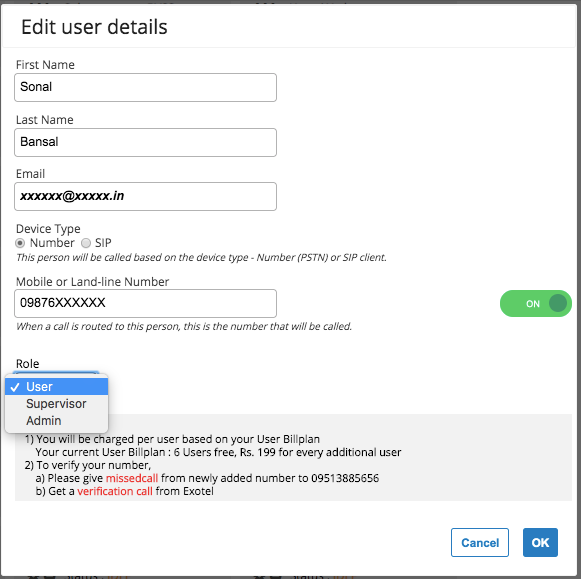Select the SIP device type radio button
581x579 pixels.
click(x=86, y=243)
